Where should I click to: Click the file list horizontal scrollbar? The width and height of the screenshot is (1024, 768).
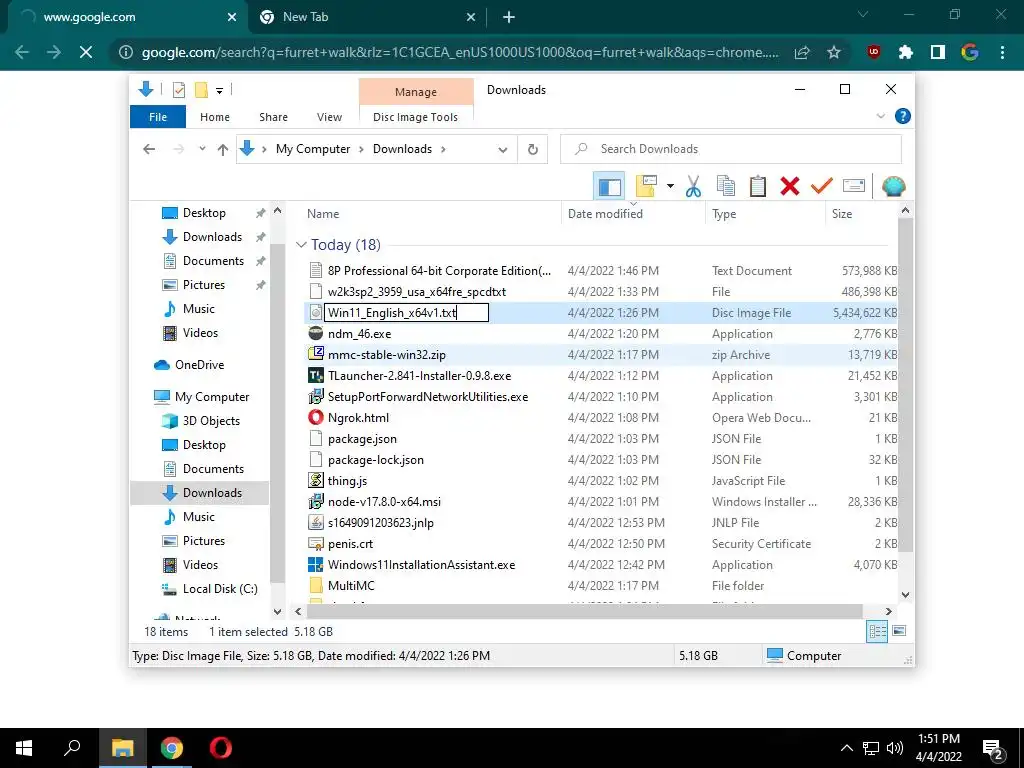[x=584, y=611]
